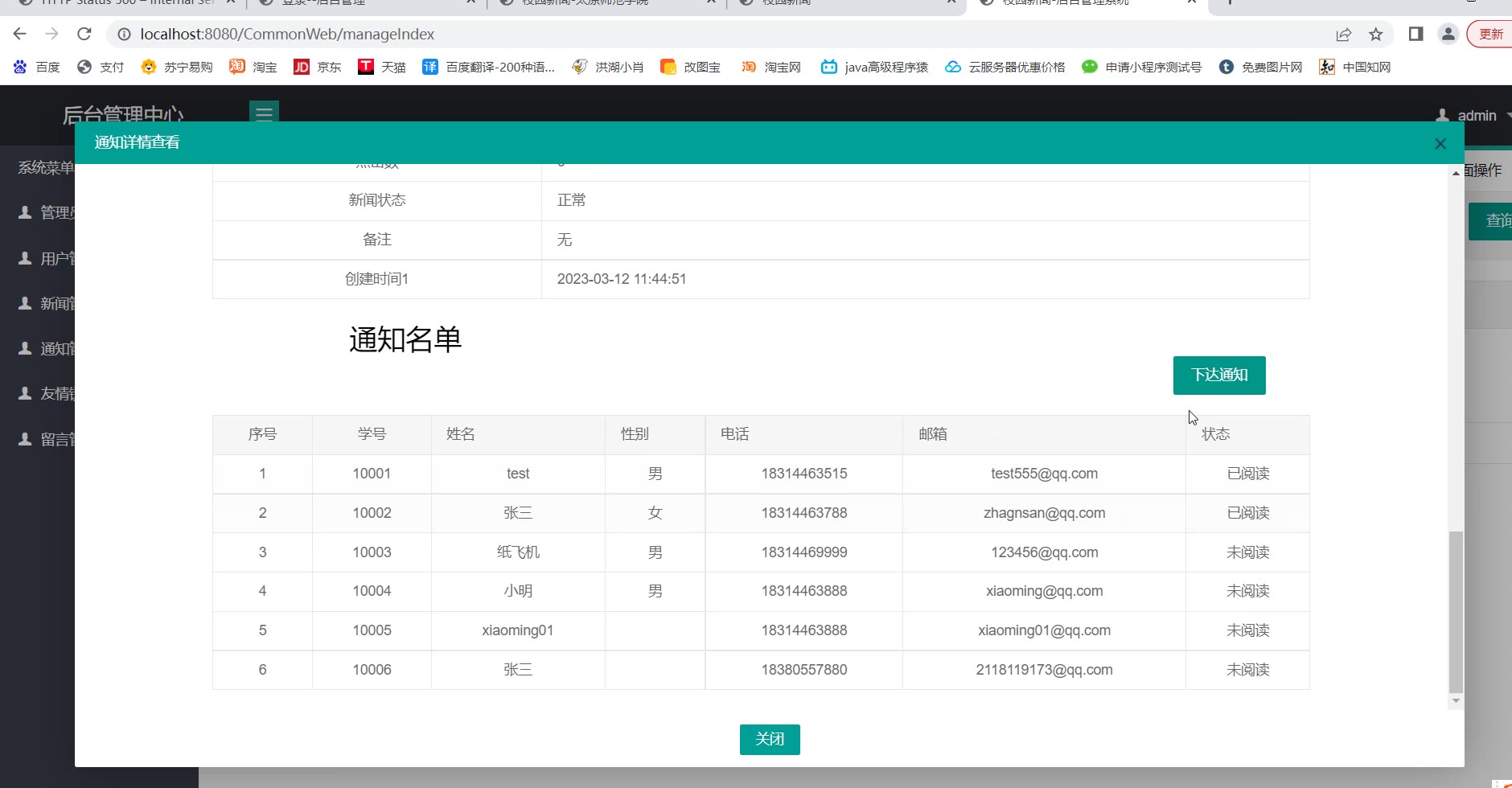Viewport: 1512px width, 788px height.
Task: Select the 友情 sidebar menu item
Action: pos(46,393)
